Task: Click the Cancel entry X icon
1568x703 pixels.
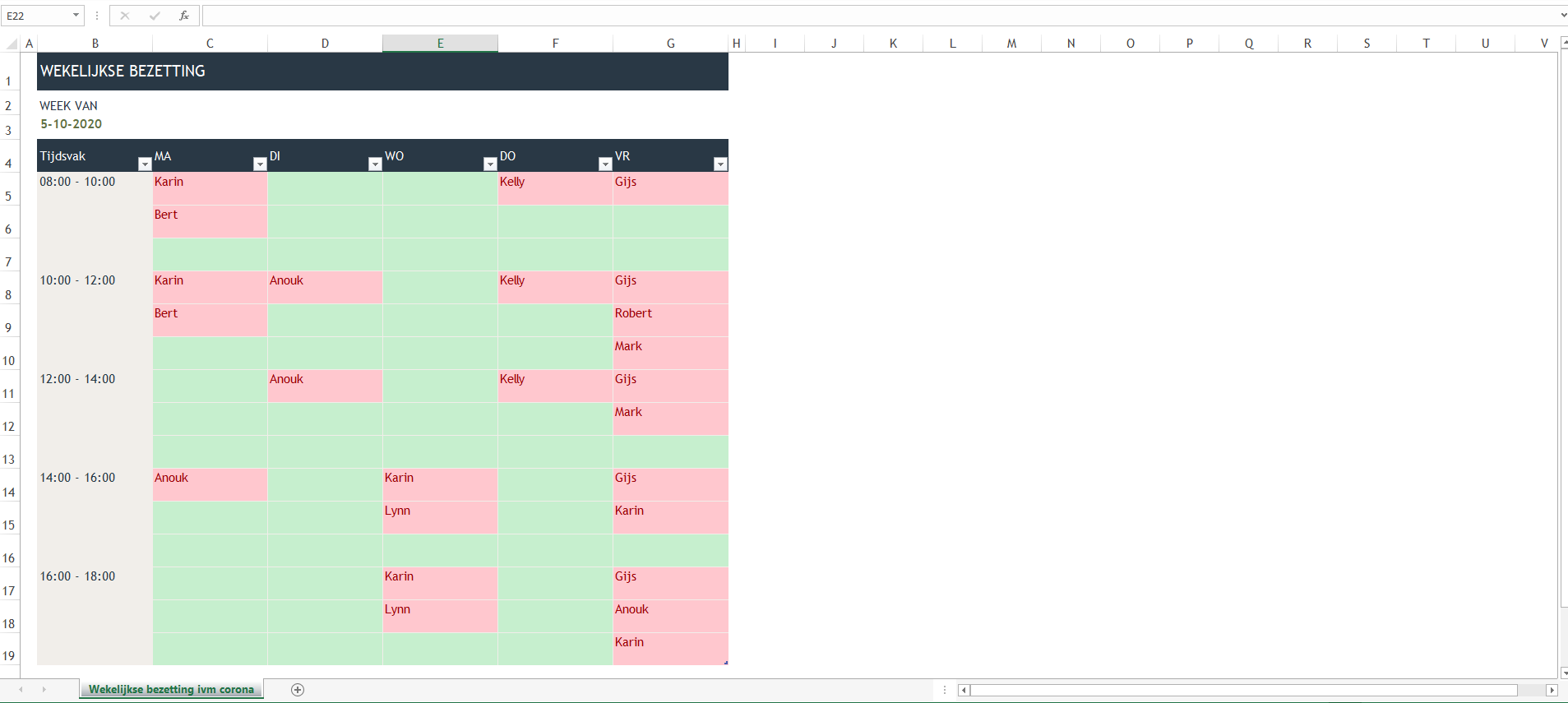Action: pyautogui.click(x=125, y=16)
